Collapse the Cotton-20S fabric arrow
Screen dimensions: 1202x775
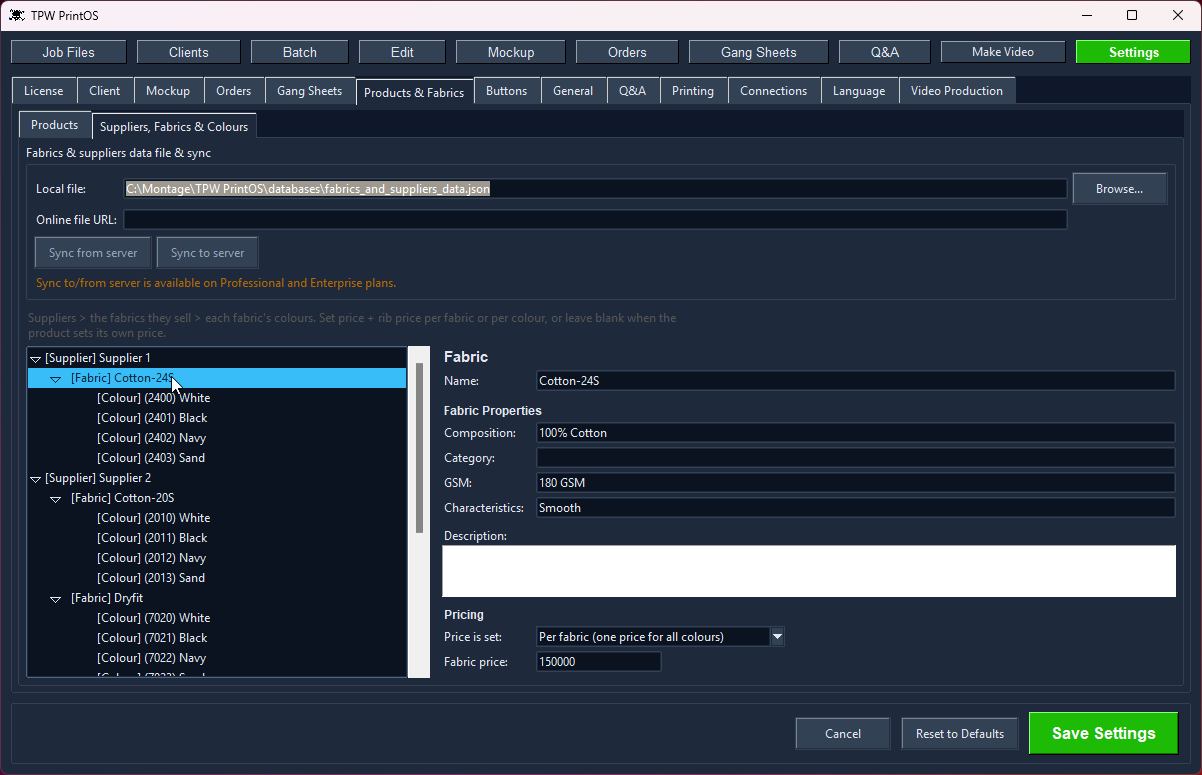click(x=56, y=498)
